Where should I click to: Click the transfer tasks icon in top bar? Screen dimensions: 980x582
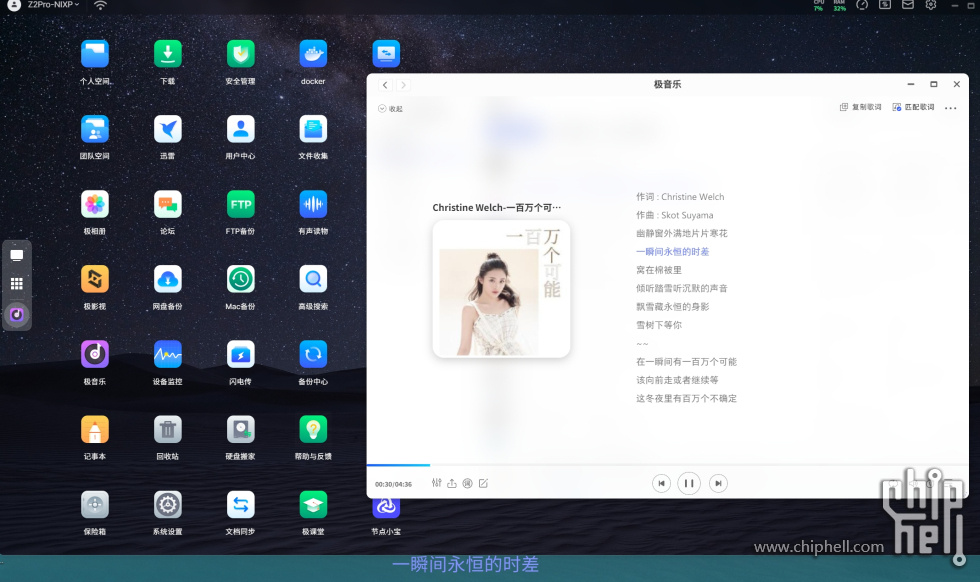point(885,5)
